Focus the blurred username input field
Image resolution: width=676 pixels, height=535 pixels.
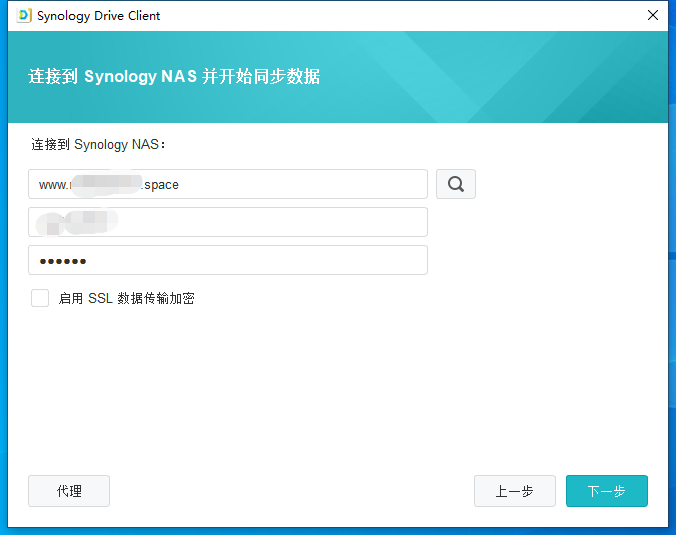[x=228, y=222]
